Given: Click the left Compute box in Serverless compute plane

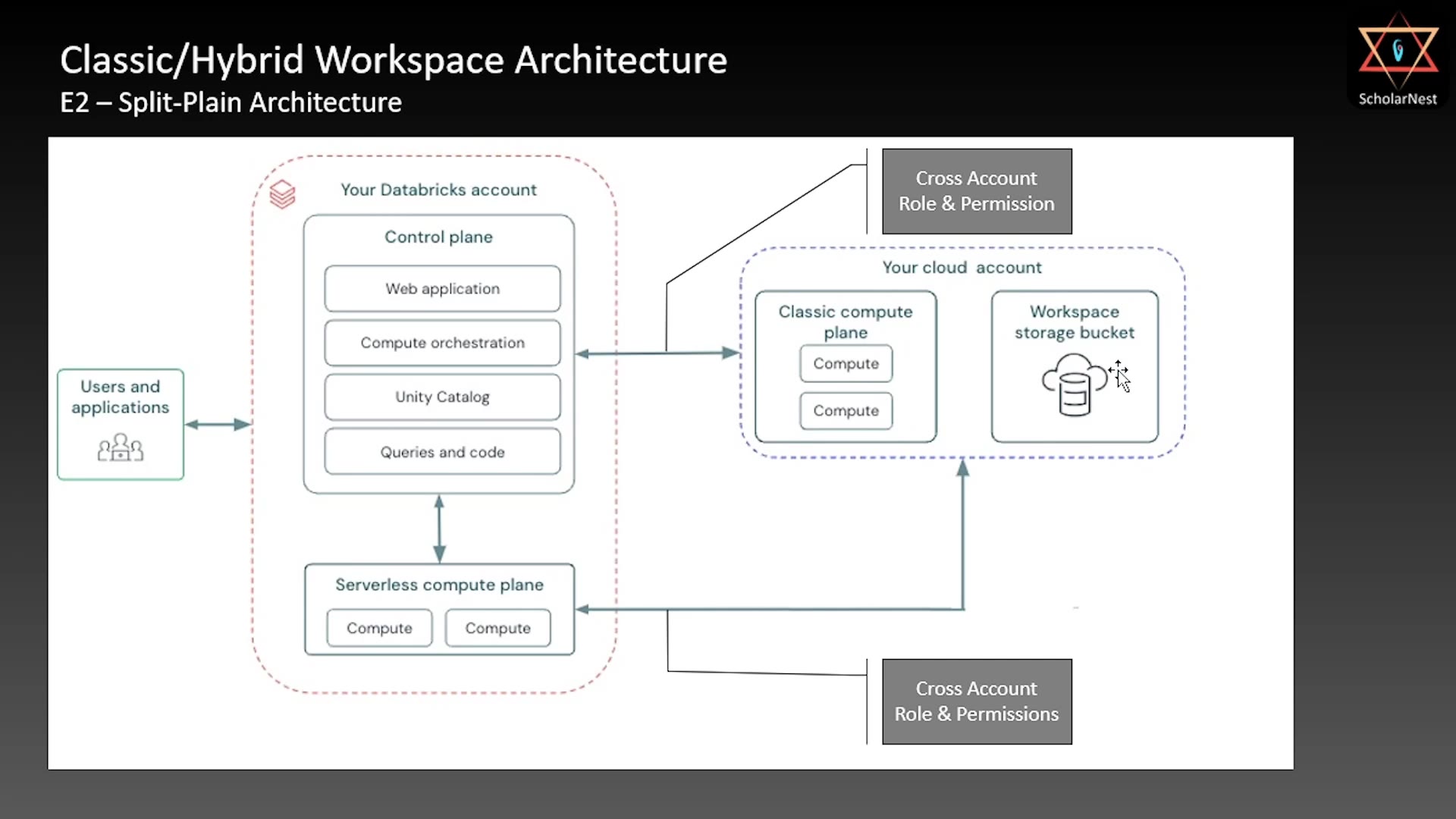Looking at the screenshot, I should [x=379, y=628].
